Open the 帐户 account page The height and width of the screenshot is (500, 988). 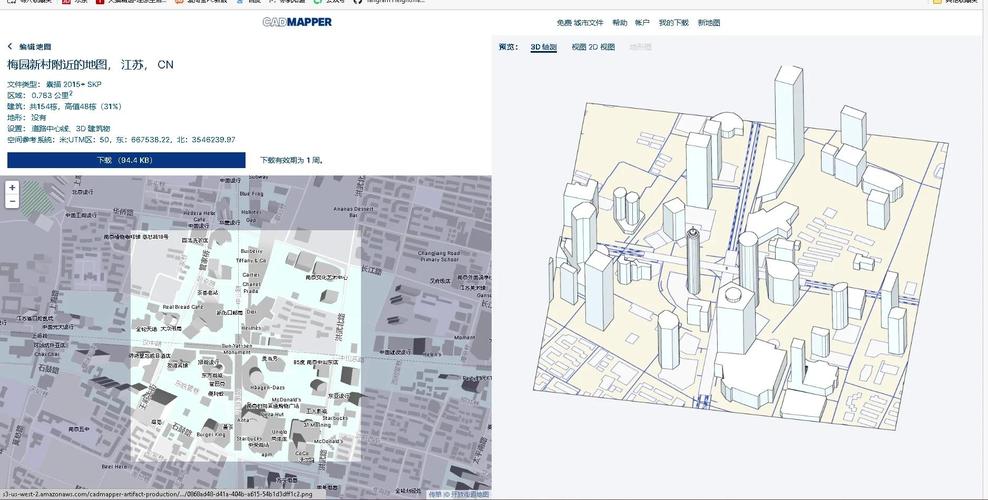(x=642, y=23)
